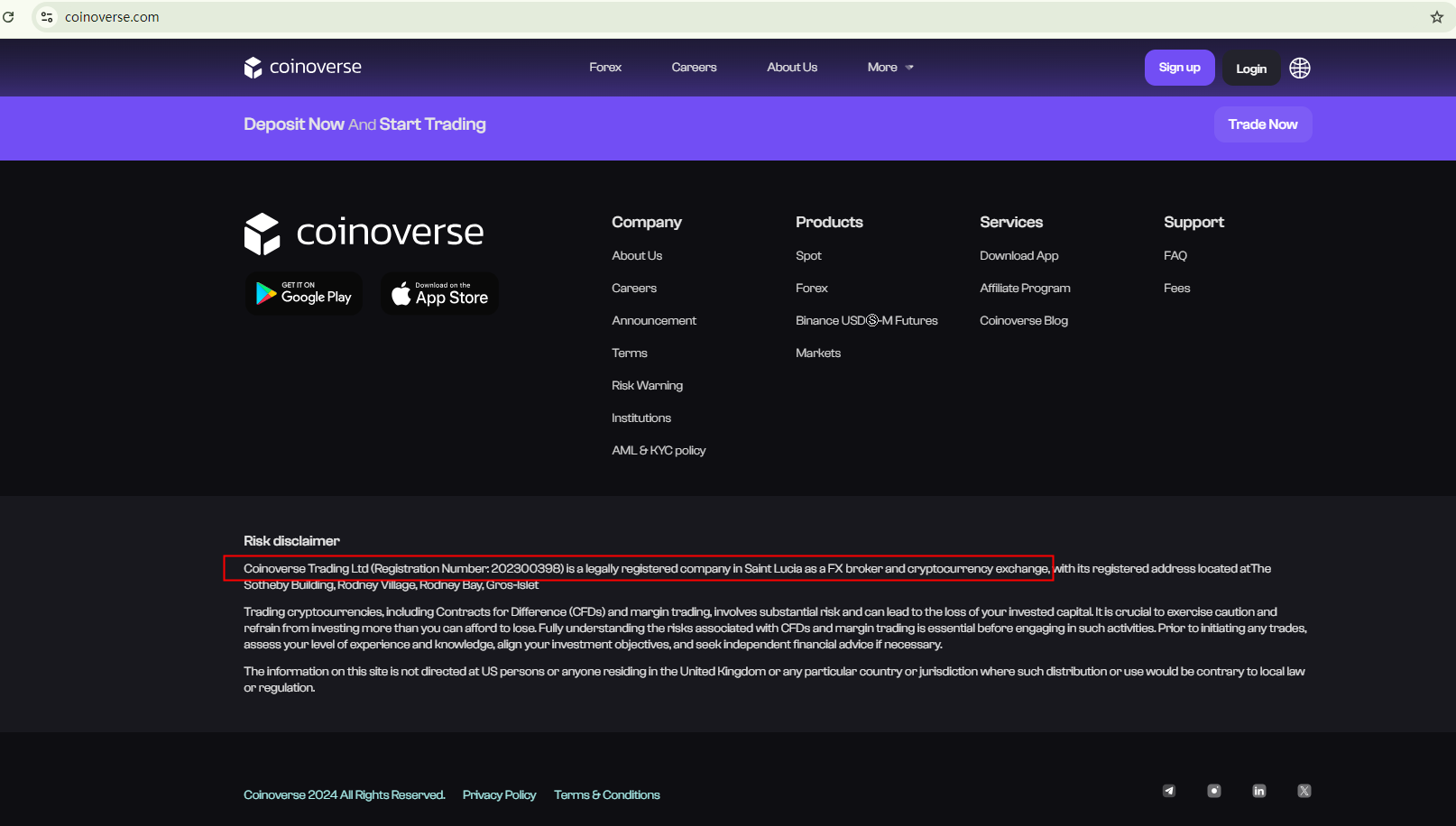Open the LinkedIn social icon

(x=1258, y=791)
